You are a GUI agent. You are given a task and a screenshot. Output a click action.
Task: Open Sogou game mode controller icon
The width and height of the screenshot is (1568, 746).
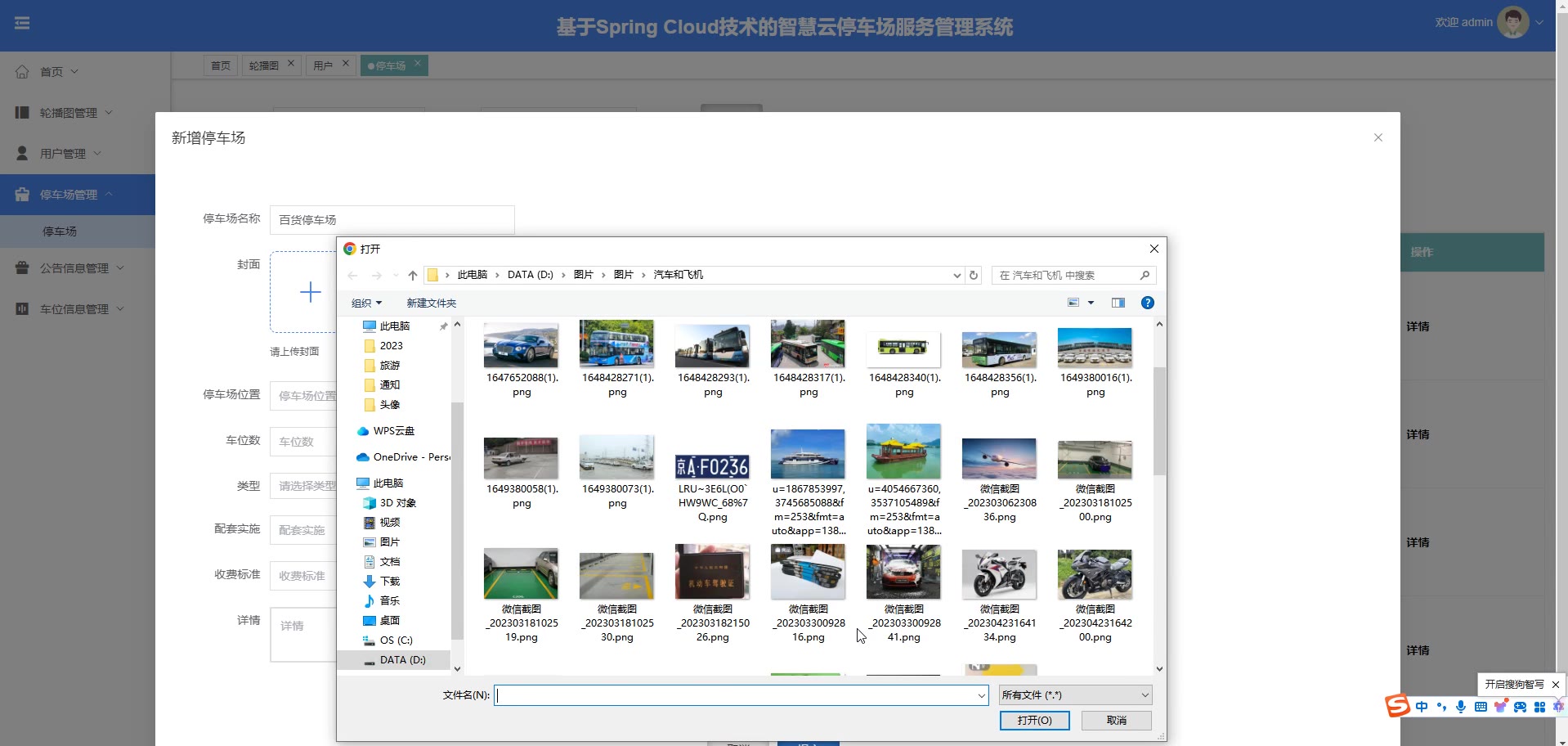(1520, 707)
